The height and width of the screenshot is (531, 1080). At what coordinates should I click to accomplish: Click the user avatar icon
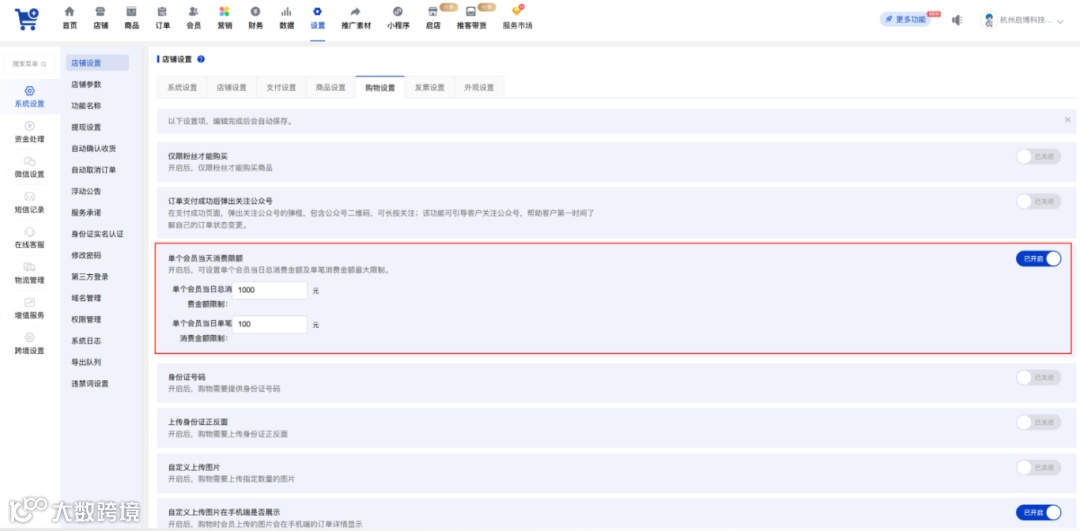click(x=989, y=20)
